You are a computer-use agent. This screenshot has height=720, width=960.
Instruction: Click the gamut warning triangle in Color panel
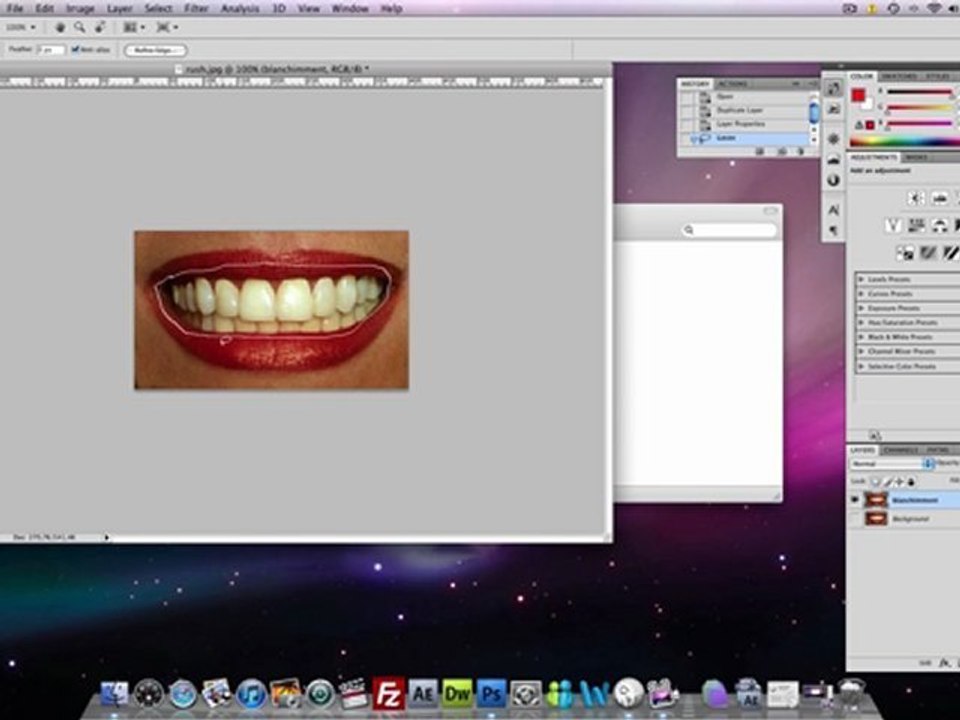click(x=858, y=125)
